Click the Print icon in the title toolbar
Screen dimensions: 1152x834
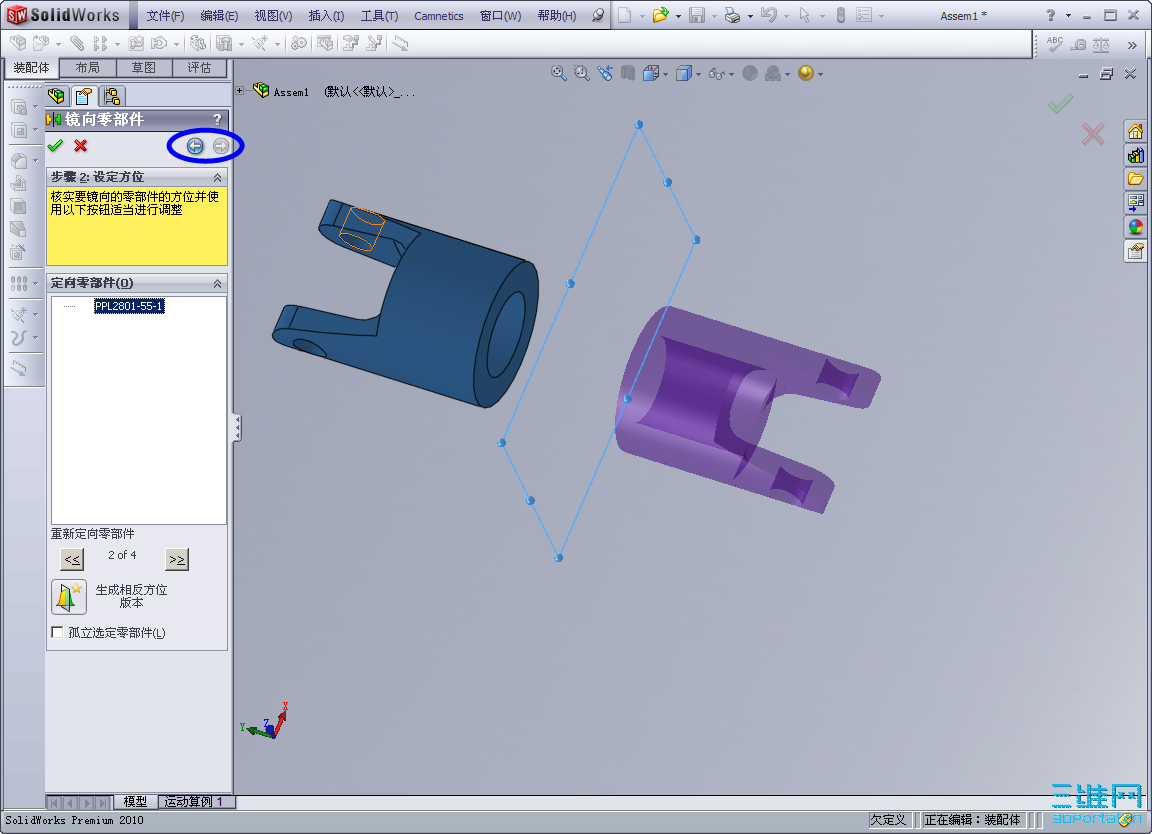pyautogui.click(x=732, y=15)
